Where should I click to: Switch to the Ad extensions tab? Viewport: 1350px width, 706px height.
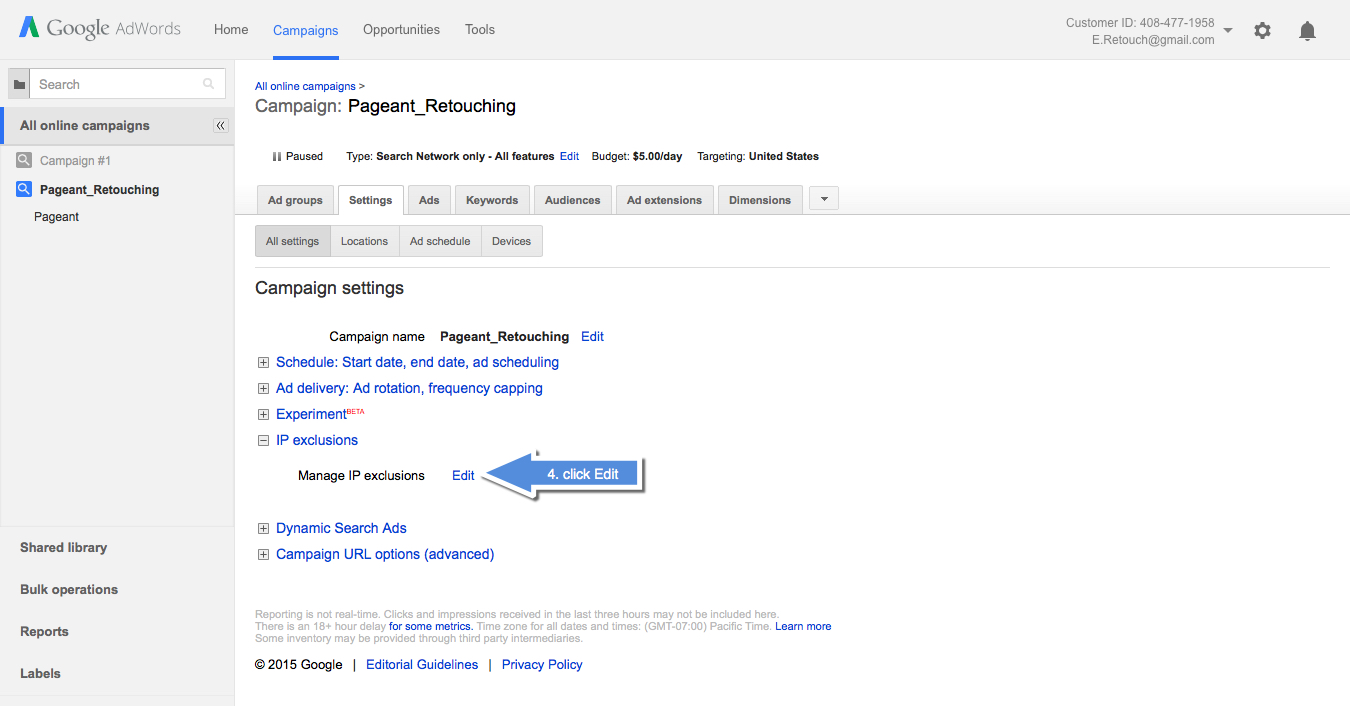click(665, 200)
